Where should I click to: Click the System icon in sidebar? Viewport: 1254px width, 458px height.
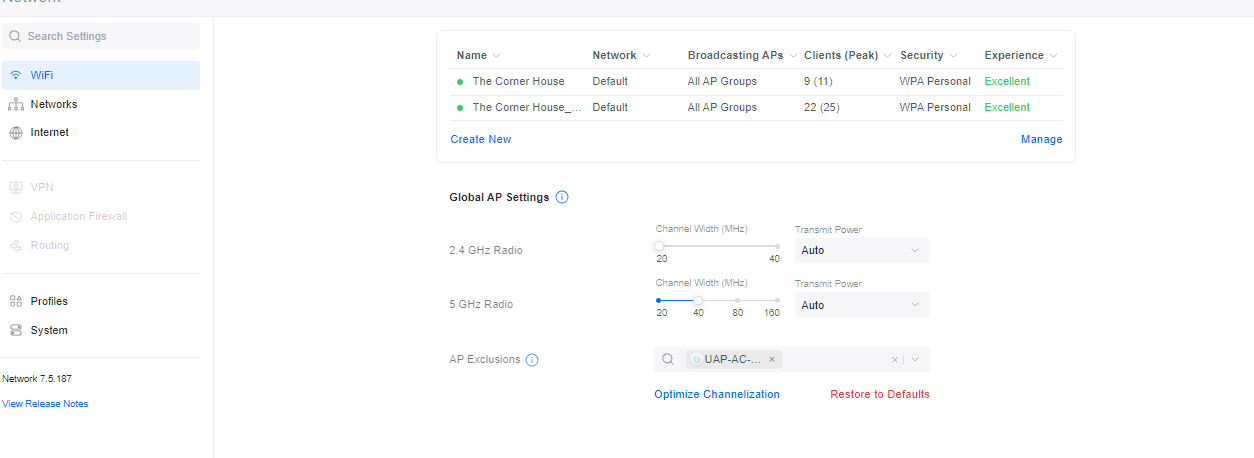click(x=15, y=330)
